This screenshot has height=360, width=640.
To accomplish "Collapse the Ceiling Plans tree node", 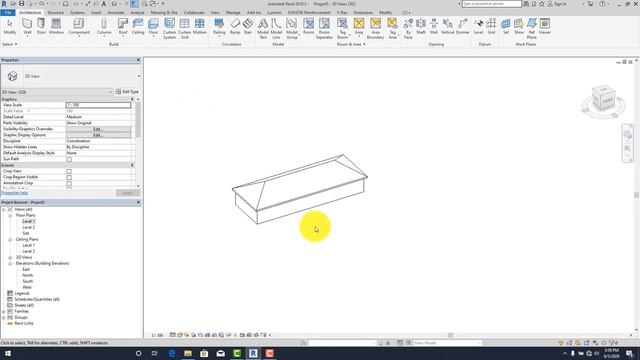I will pos(10,240).
